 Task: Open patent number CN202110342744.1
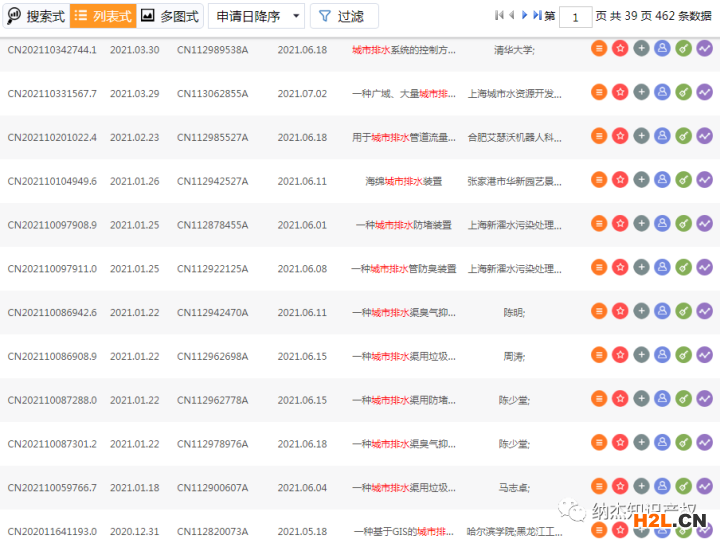(52, 50)
